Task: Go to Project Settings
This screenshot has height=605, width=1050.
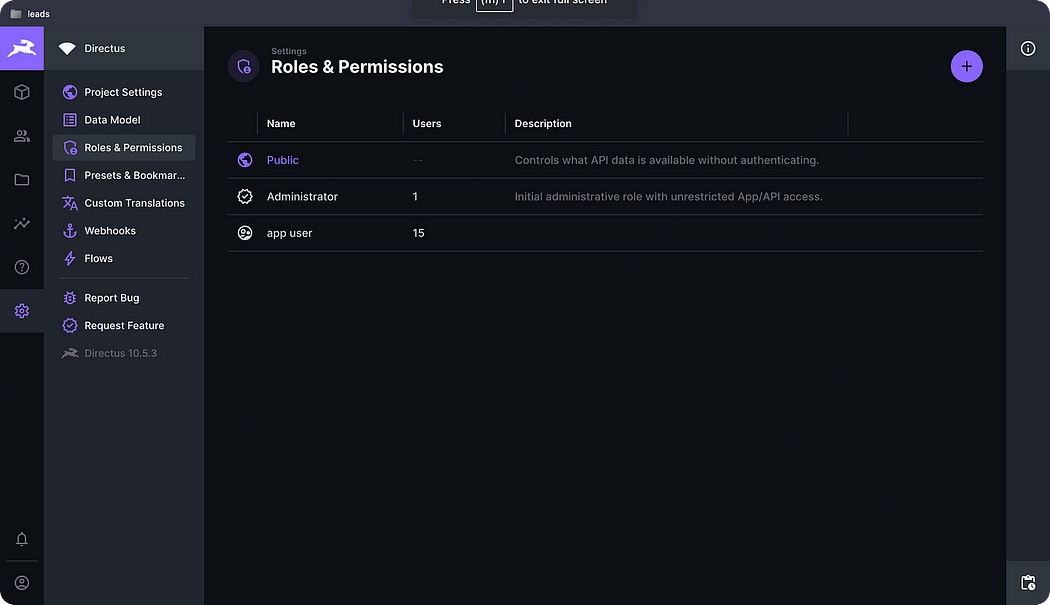Action: (x=124, y=92)
